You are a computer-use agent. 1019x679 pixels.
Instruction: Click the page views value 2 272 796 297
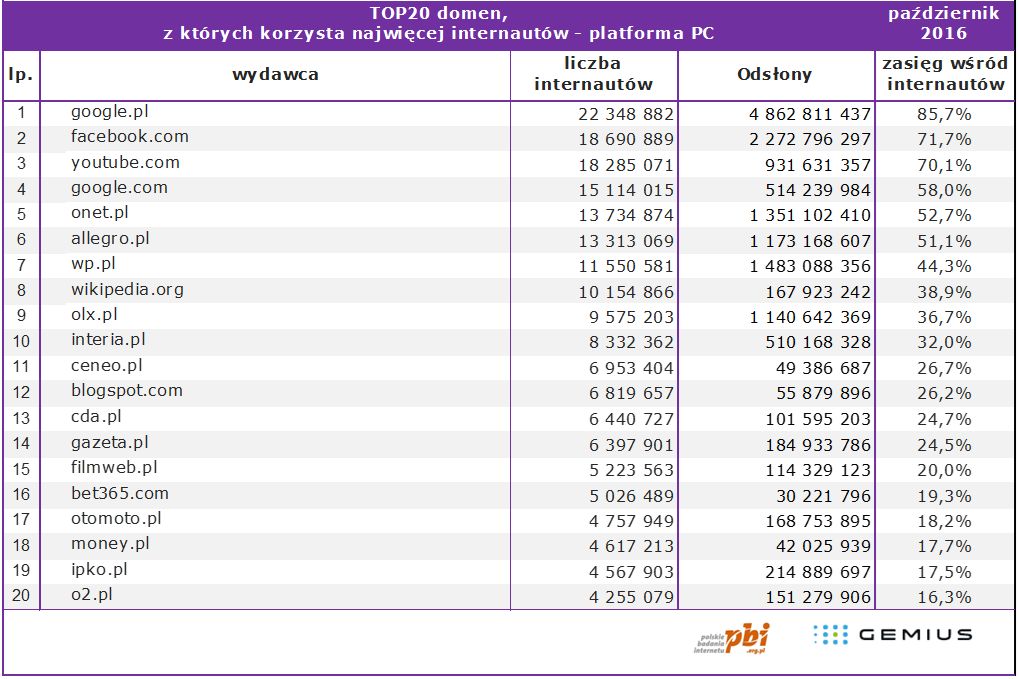click(x=810, y=140)
